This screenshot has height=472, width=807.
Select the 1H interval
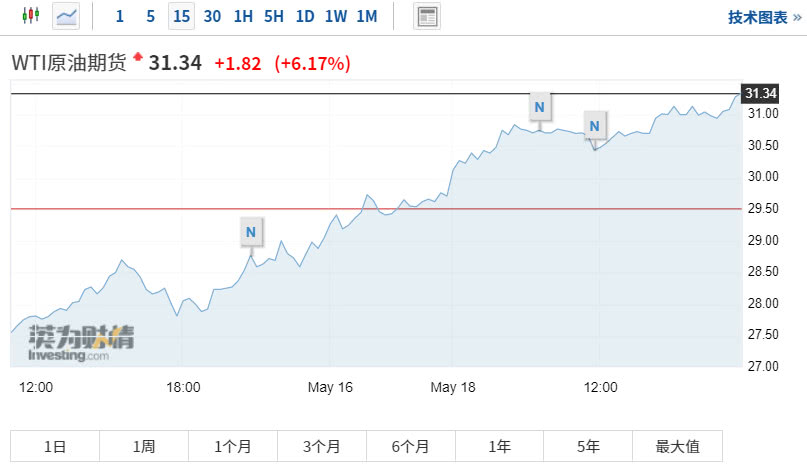pyautogui.click(x=243, y=16)
